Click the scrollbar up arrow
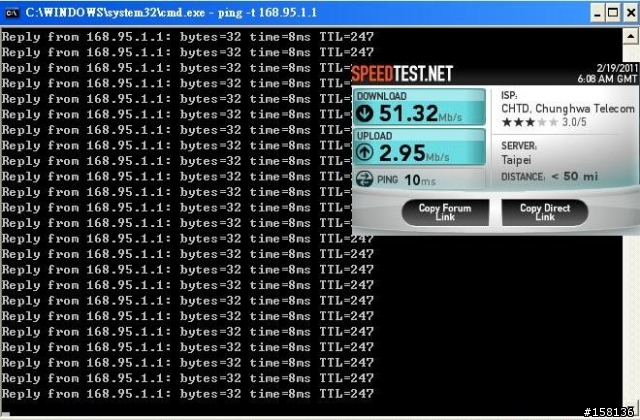The width and height of the screenshot is (640, 420). pos(630,37)
